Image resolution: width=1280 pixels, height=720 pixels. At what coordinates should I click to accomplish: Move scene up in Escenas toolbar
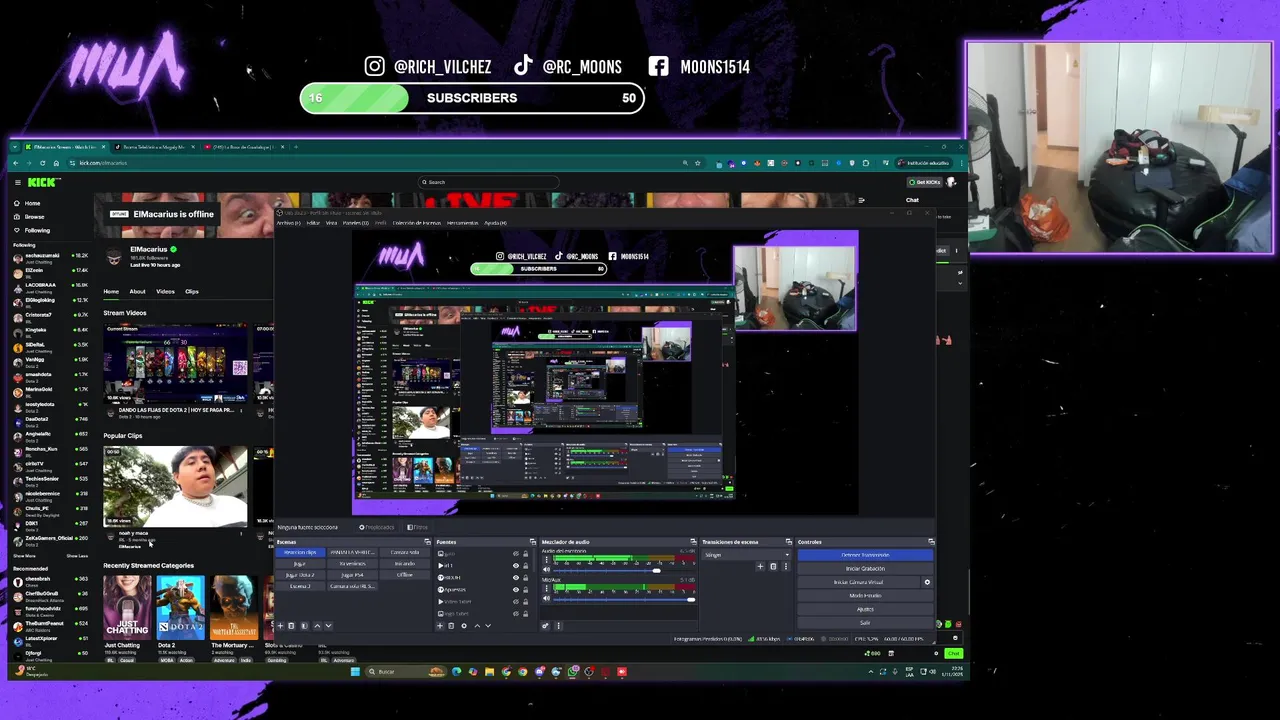317,626
